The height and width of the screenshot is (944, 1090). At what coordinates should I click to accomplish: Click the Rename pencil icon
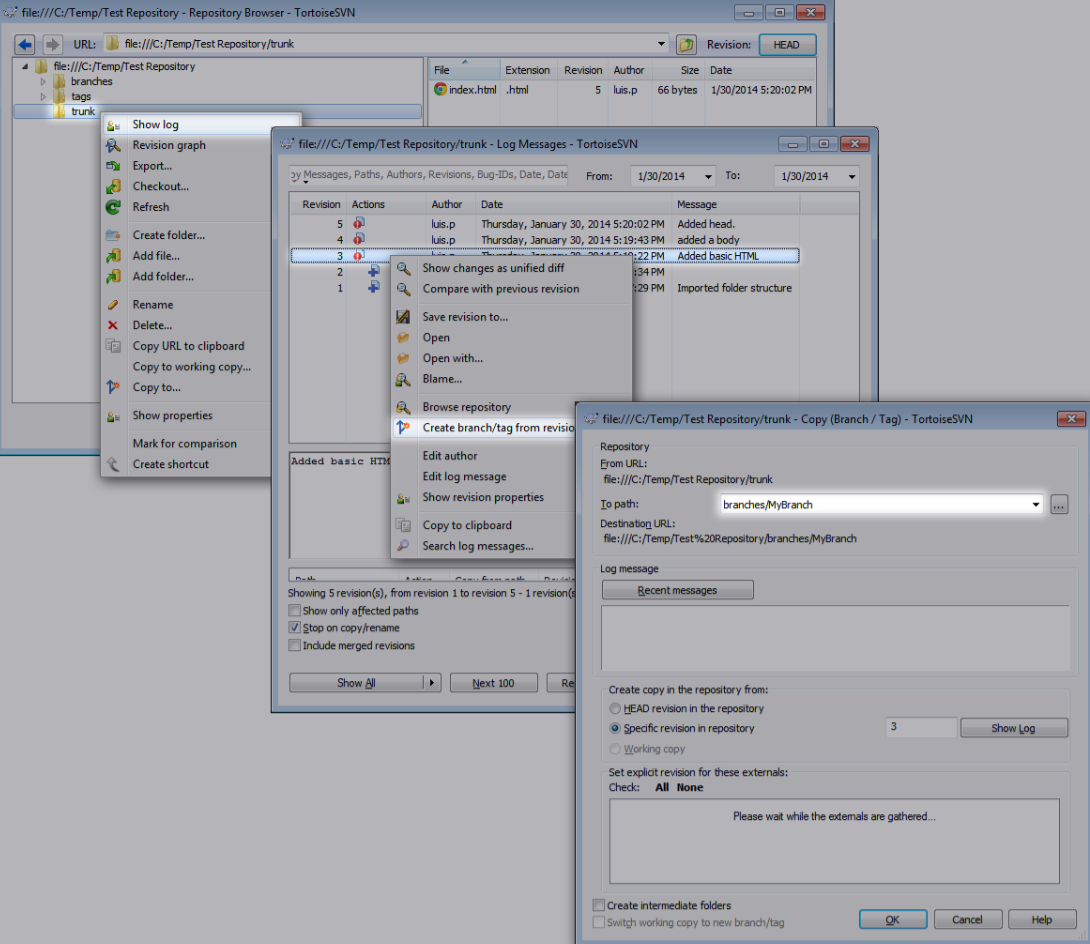point(113,304)
